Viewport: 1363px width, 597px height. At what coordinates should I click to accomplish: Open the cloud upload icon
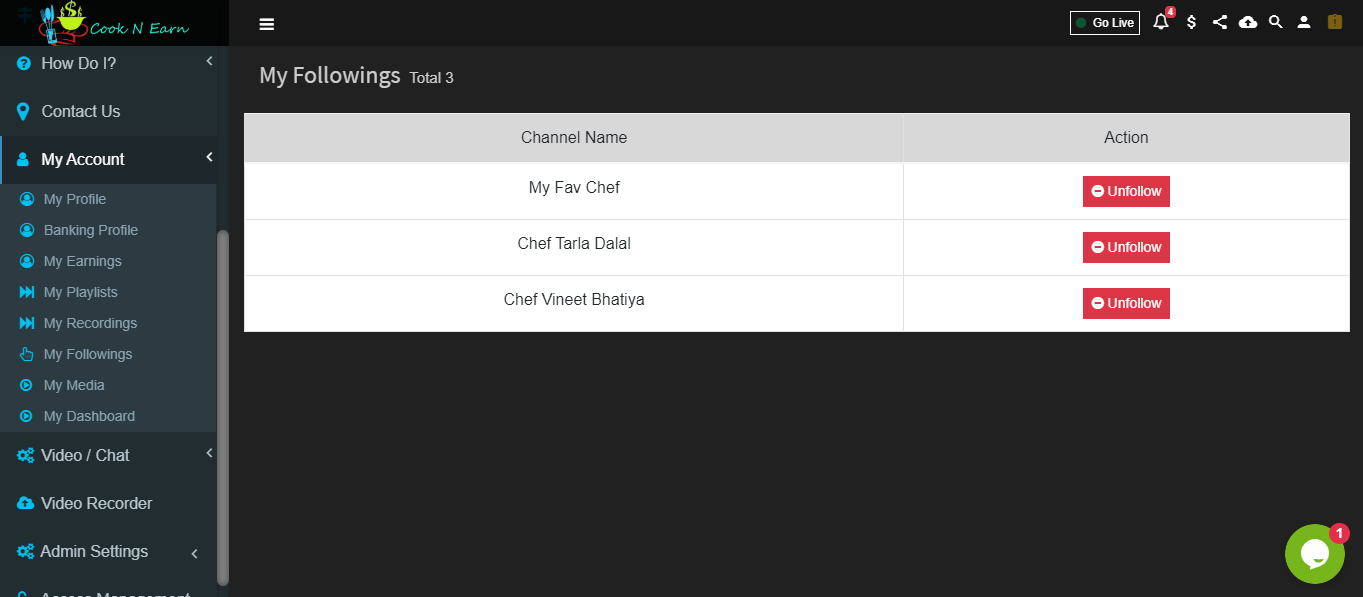coord(1248,22)
